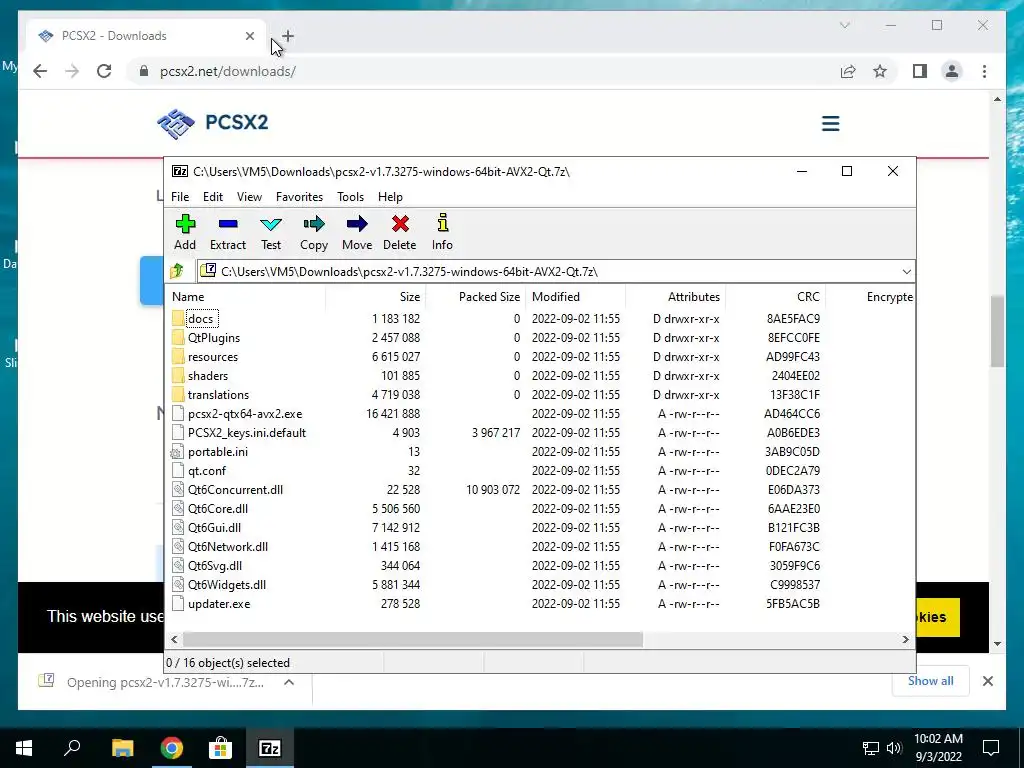Click the red Delete icon
Screen dimensions: 1024x768
(400, 232)
